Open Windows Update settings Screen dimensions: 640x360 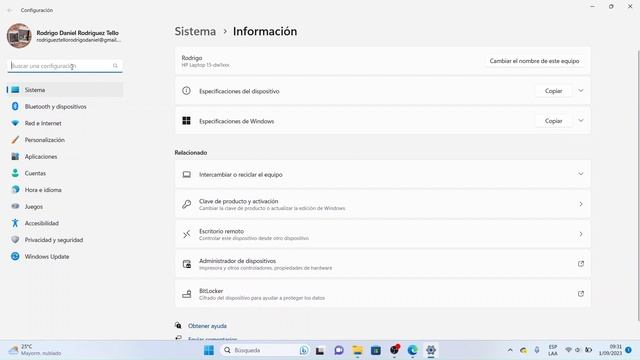tap(65, 257)
